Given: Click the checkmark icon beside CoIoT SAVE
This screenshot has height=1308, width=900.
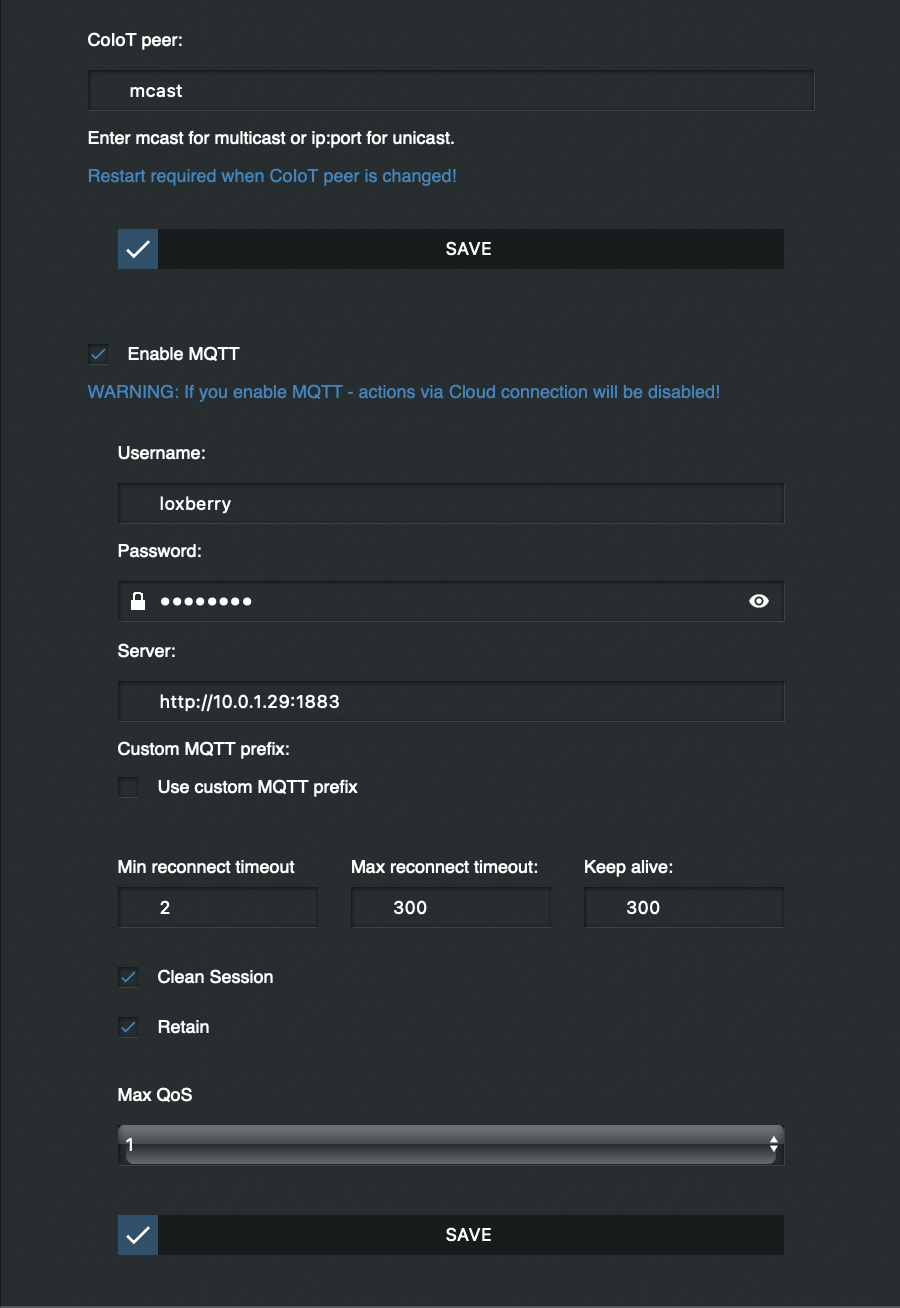Looking at the screenshot, I should (138, 249).
